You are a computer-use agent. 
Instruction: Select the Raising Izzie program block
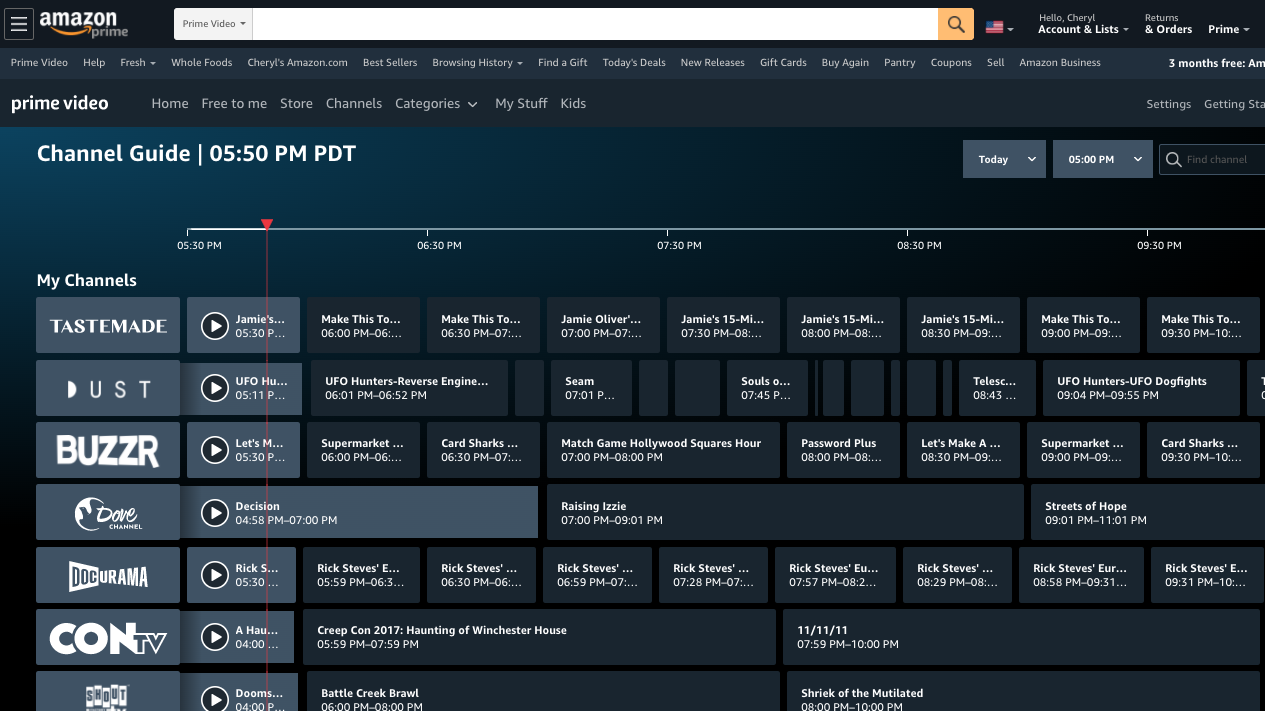785,513
